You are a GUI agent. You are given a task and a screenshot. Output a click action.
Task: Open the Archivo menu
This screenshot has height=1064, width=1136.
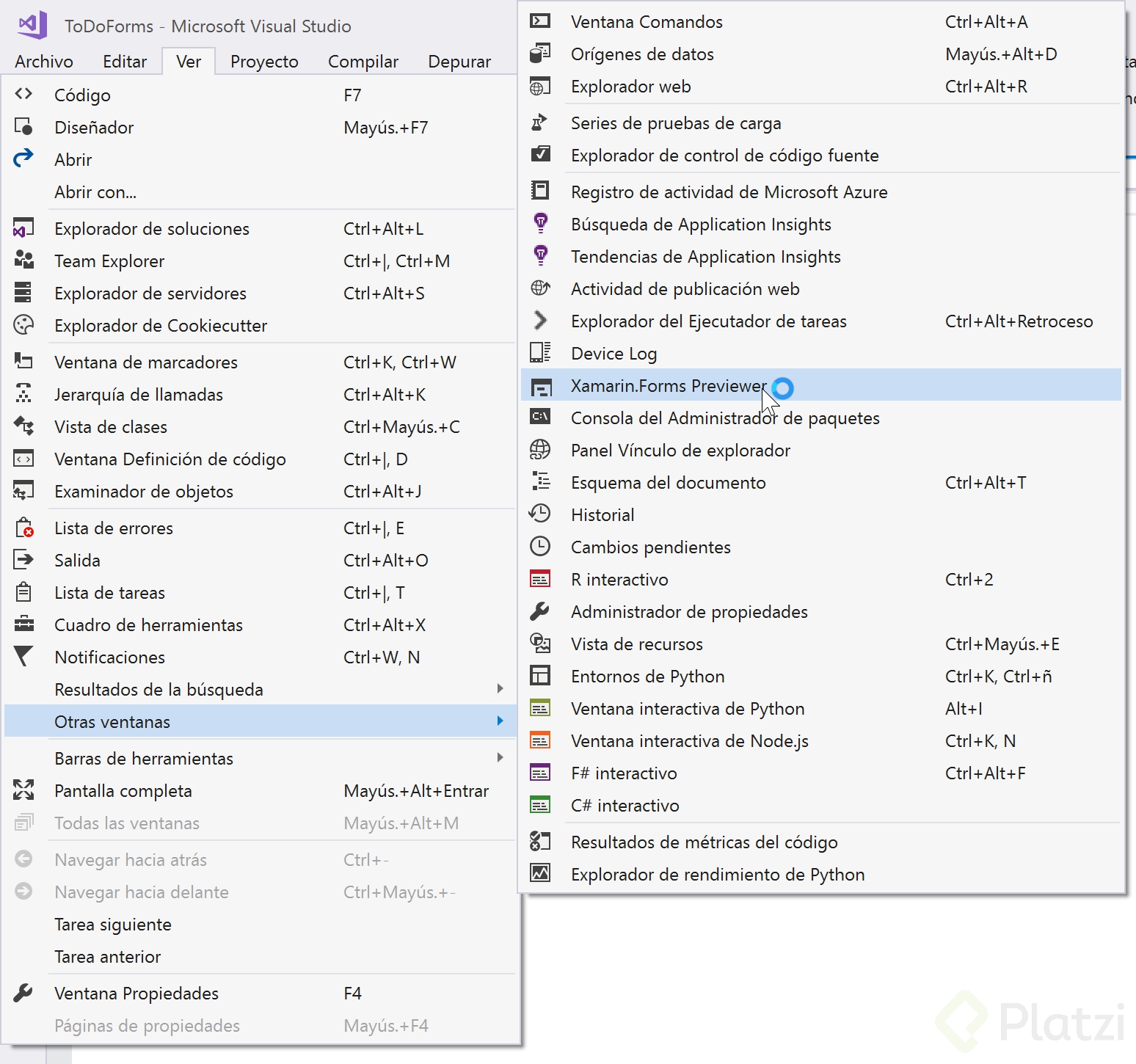click(x=44, y=62)
